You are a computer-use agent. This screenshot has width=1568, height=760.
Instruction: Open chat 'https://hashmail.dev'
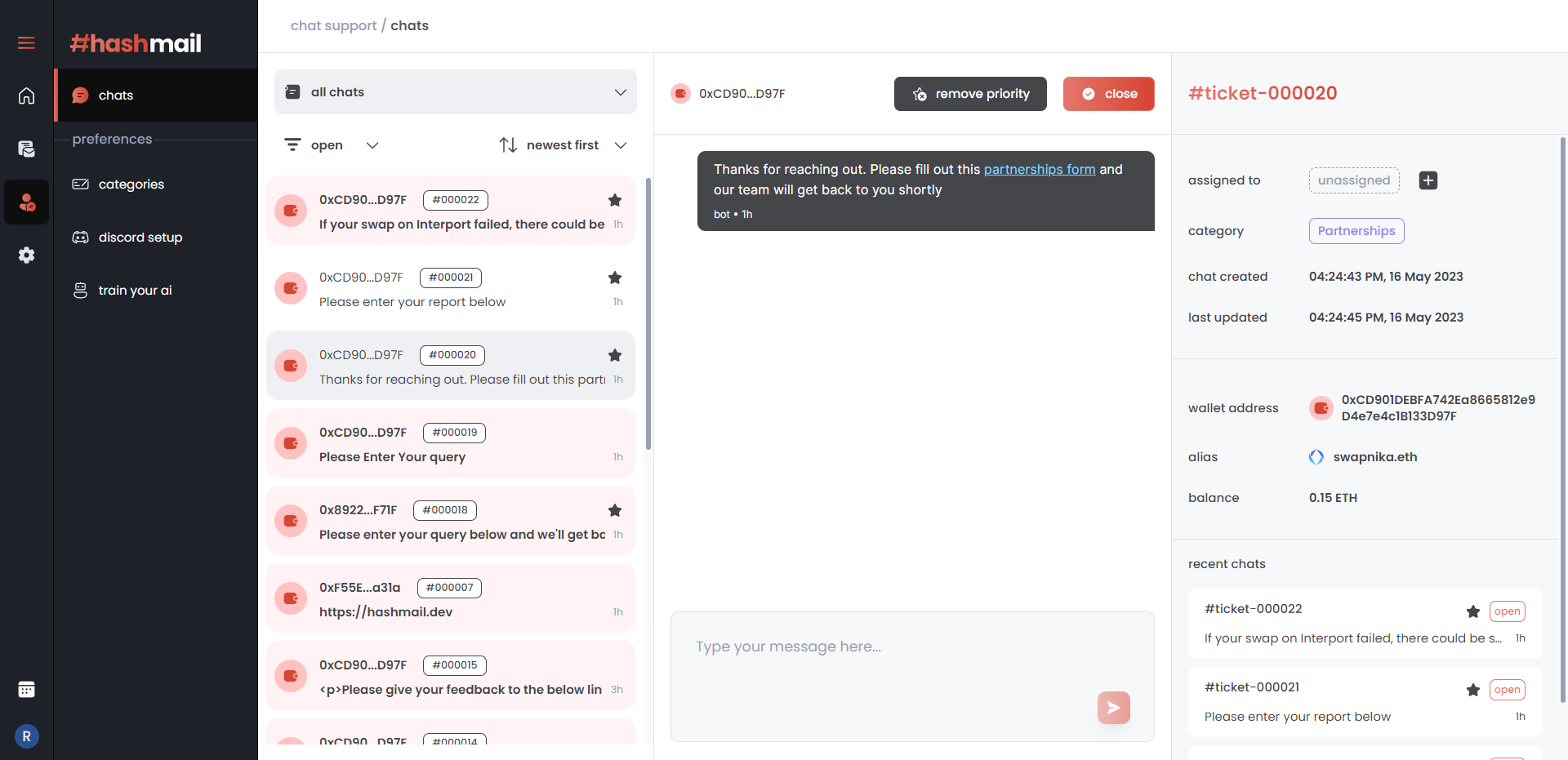pyautogui.click(x=451, y=598)
